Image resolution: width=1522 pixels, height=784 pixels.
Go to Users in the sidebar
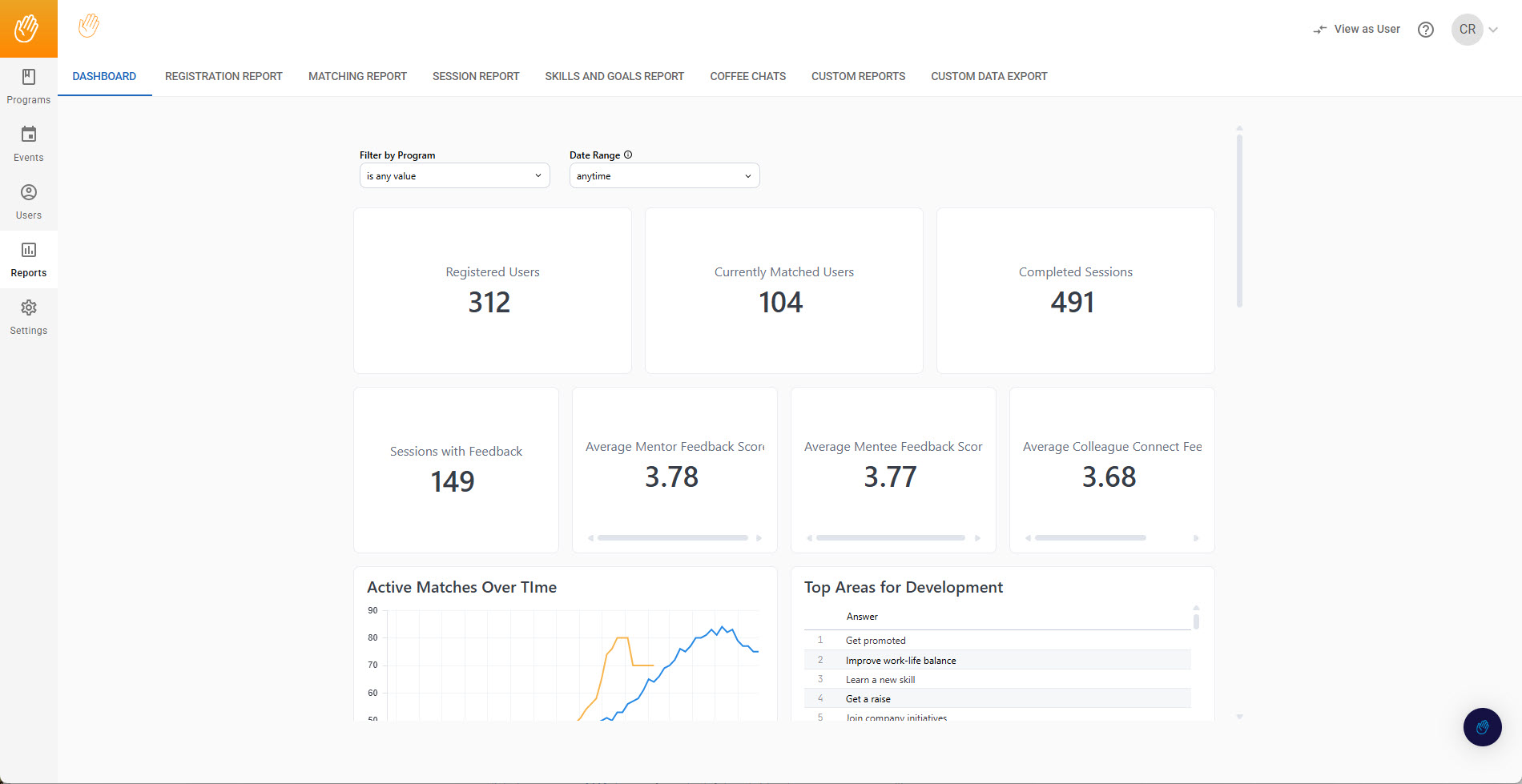point(29,202)
